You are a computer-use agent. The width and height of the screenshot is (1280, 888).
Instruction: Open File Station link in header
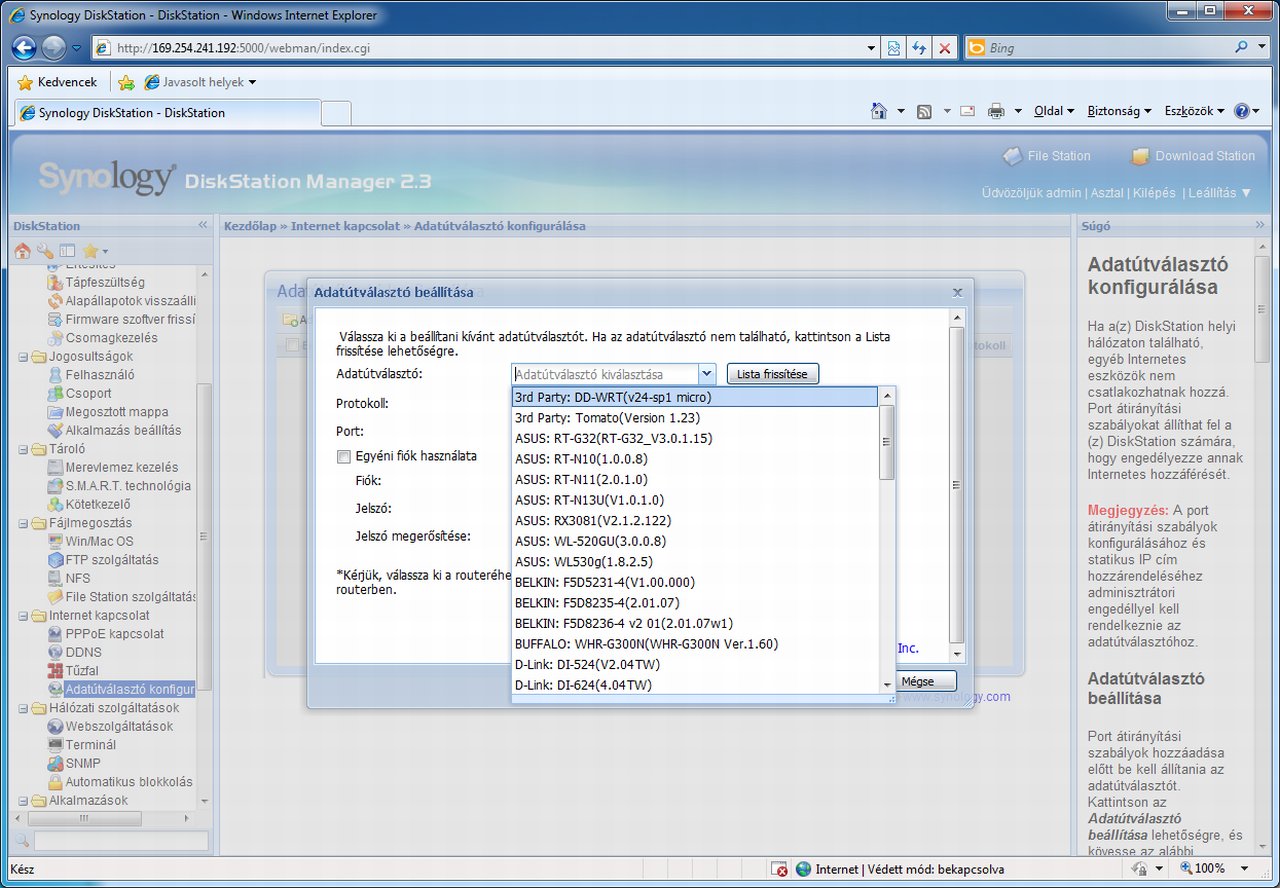tap(1045, 156)
